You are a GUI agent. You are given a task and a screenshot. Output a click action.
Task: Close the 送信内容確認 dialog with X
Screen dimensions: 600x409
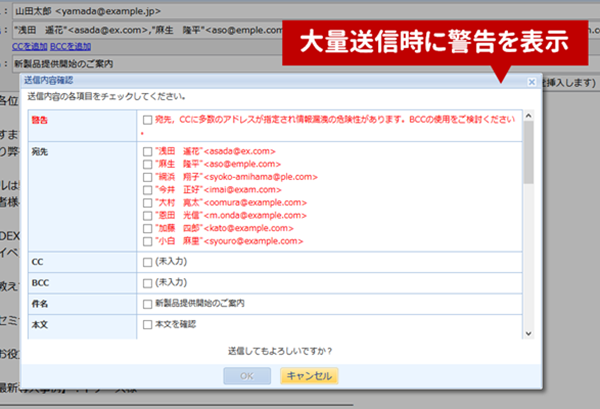(531, 81)
